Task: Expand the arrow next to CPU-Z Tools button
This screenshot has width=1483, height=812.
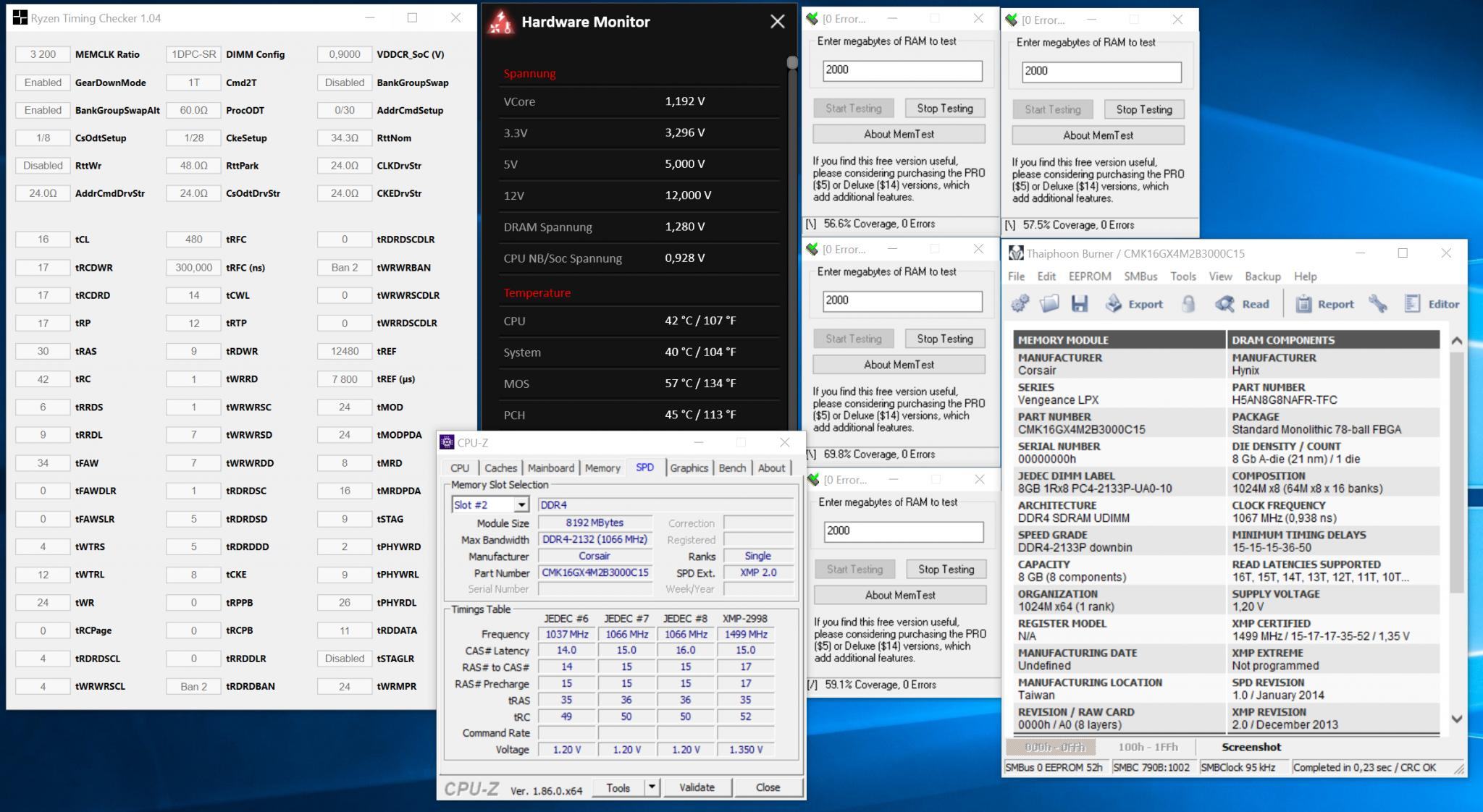Action: point(652,787)
